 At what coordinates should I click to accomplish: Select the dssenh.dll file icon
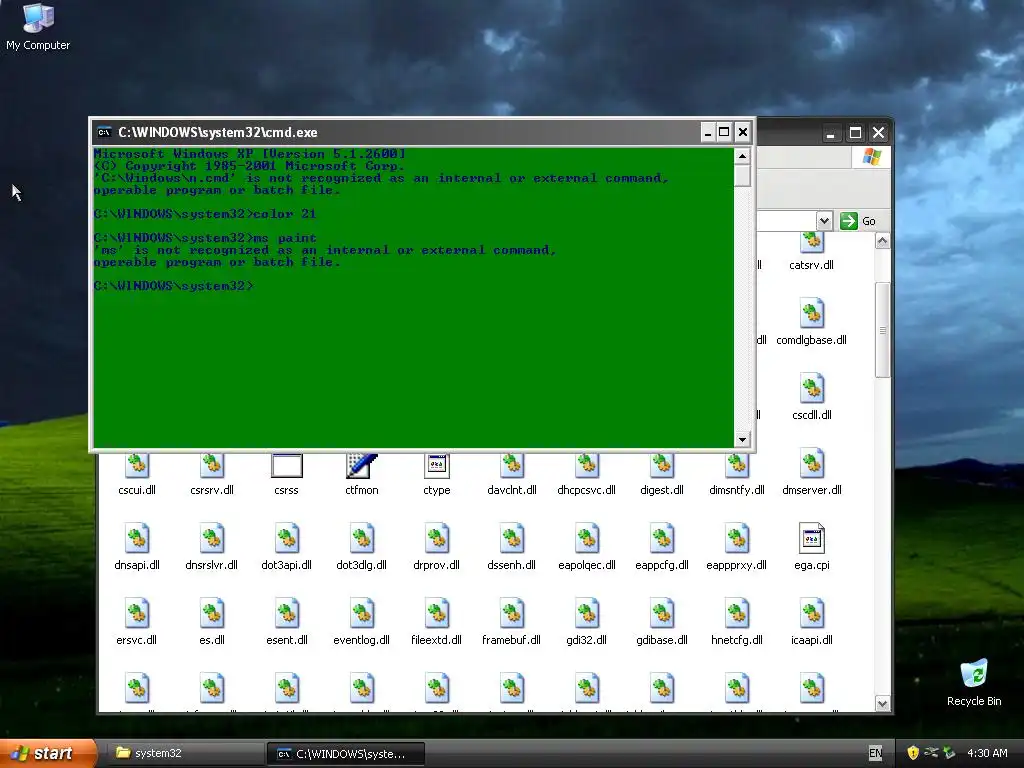point(511,547)
